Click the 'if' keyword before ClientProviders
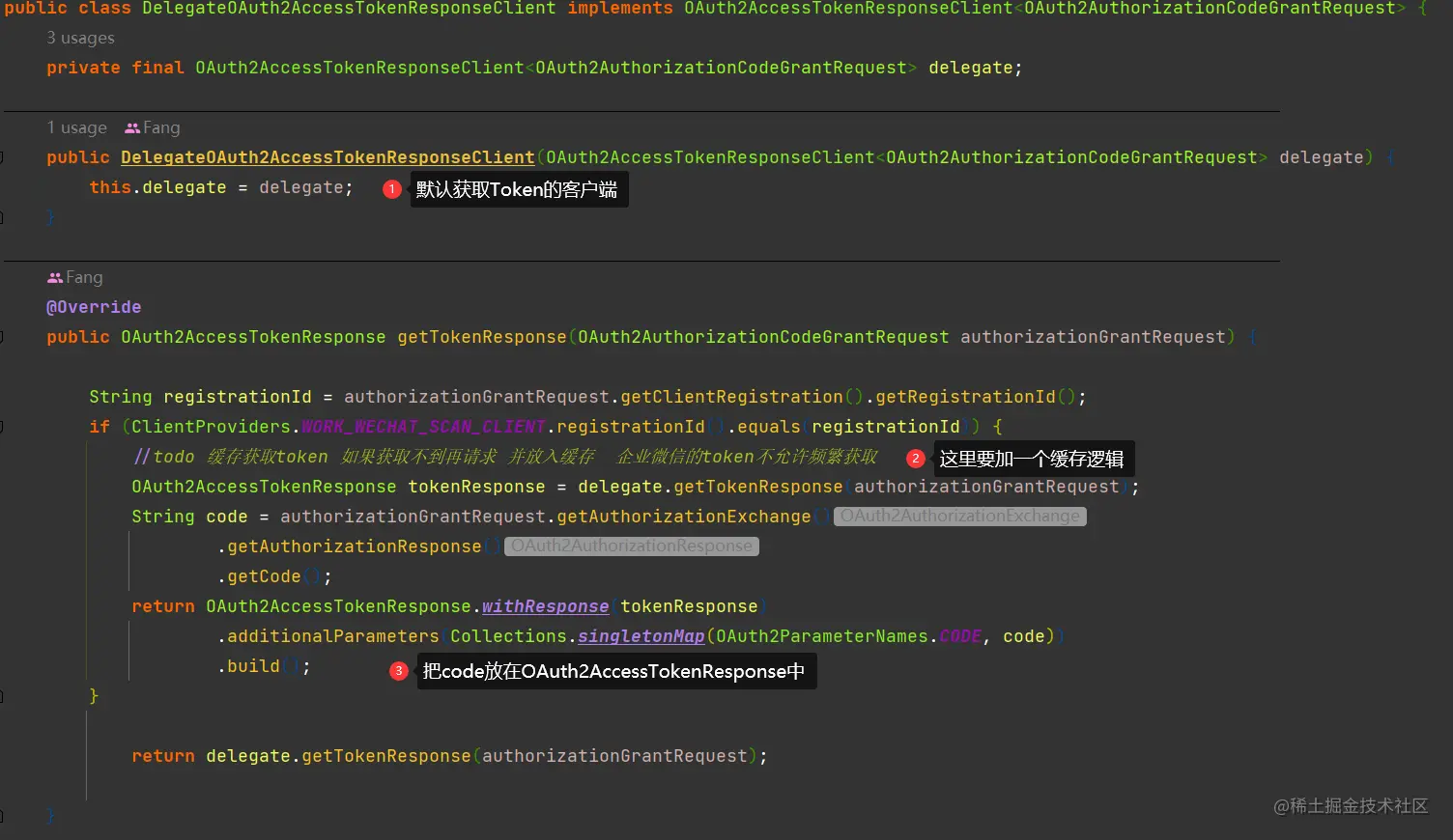The image size is (1453, 840). pyautogui.click(x=100, y=427)
